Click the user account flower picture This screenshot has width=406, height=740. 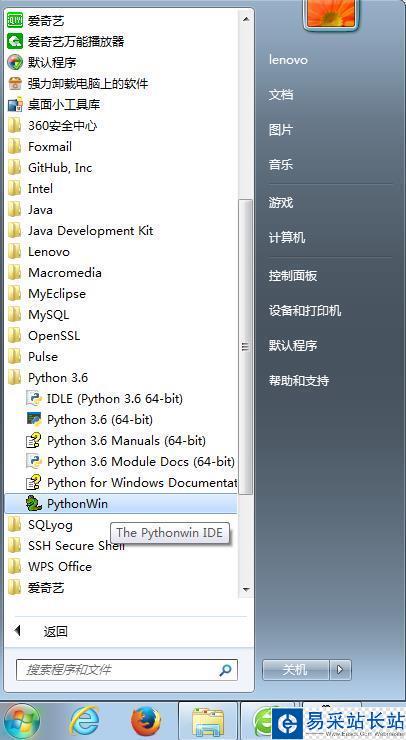click(x=331, y=12)
